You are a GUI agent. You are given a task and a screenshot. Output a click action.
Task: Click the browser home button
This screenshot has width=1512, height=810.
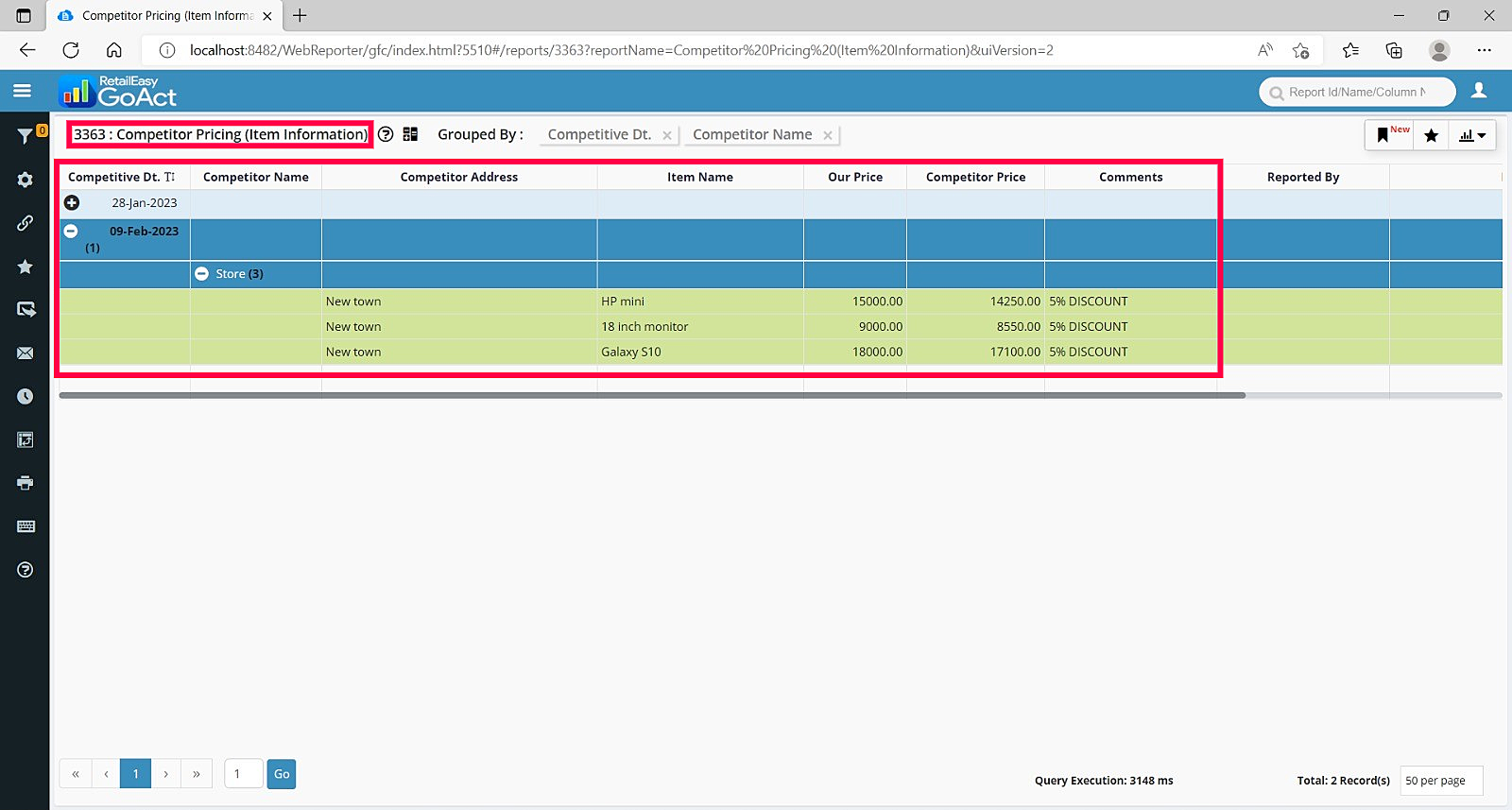[114, 50]
